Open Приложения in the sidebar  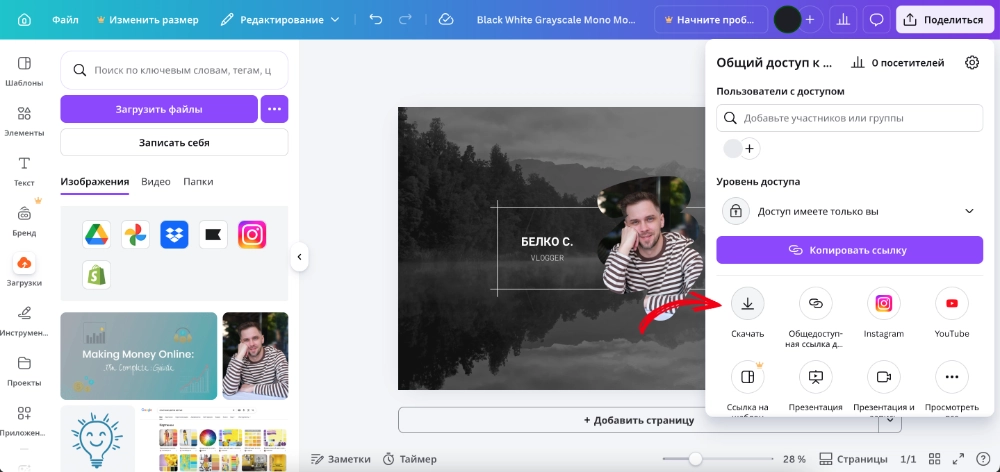(24, 420)
